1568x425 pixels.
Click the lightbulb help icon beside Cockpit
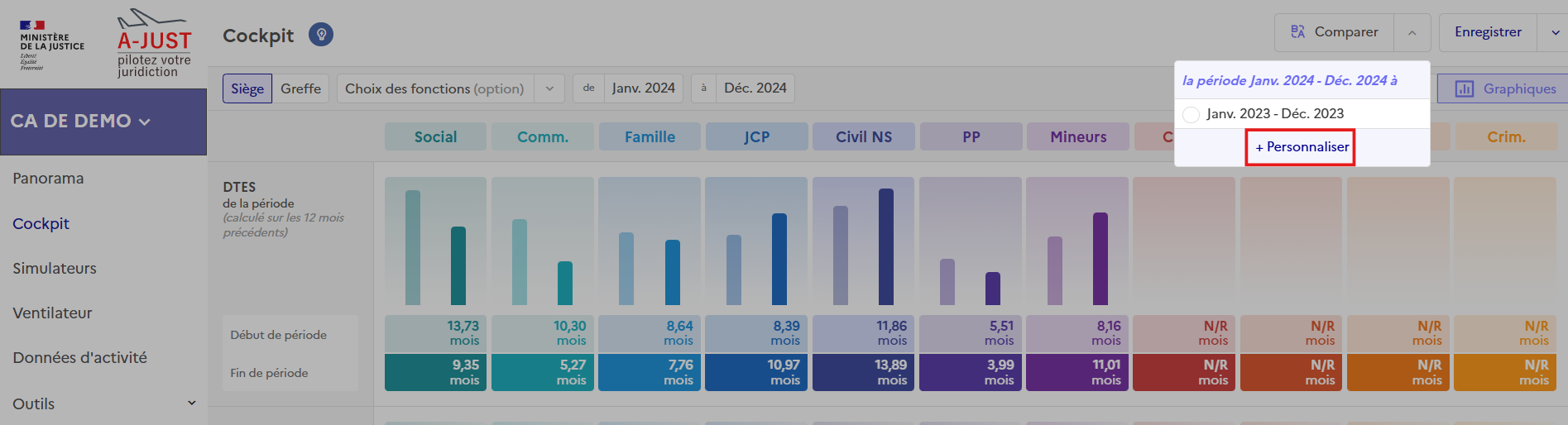(x=321, y=35)
